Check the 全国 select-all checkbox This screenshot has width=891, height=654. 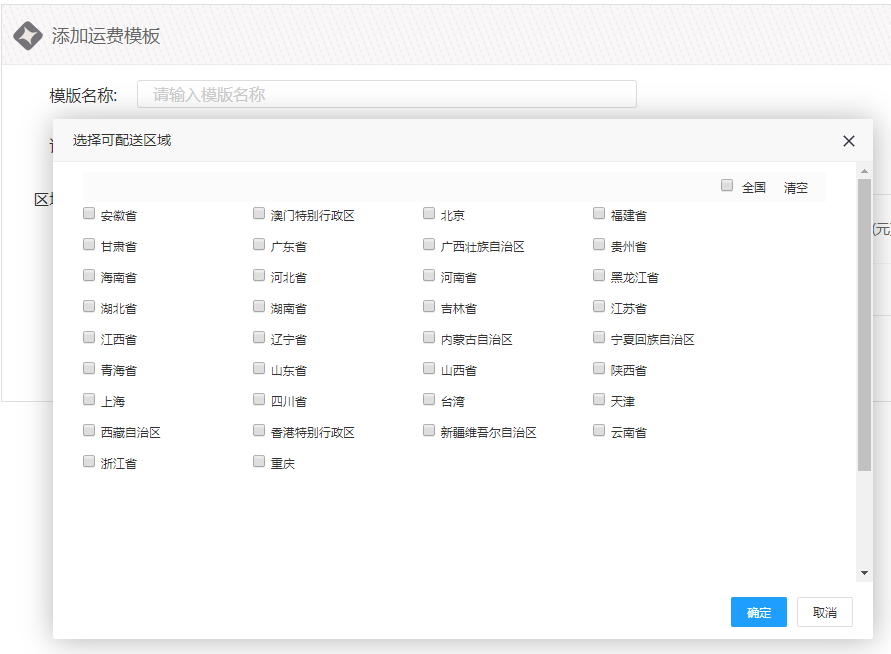pos(727,186)
